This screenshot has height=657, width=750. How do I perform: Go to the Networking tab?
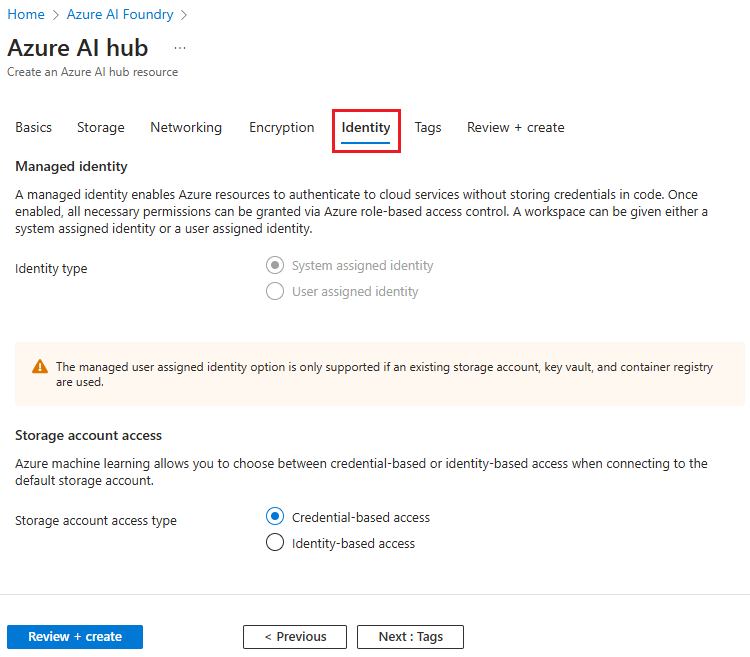pos(186,128)
